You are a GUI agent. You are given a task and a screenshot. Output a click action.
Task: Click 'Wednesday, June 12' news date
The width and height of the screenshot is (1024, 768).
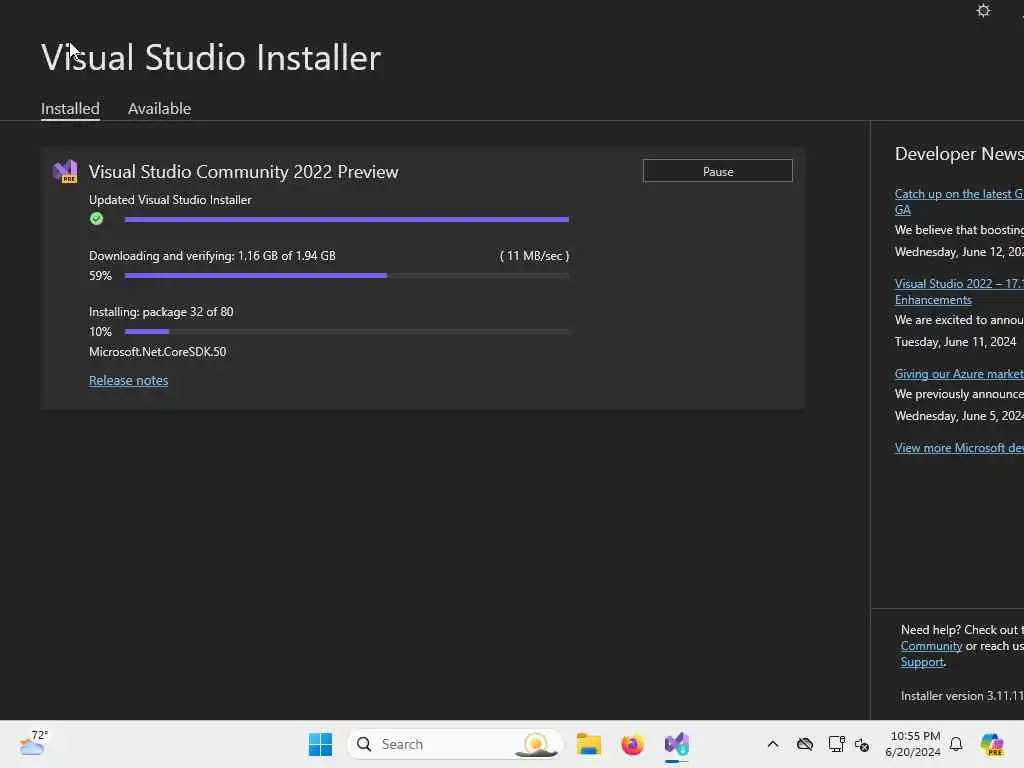click(x=959, y=252)
